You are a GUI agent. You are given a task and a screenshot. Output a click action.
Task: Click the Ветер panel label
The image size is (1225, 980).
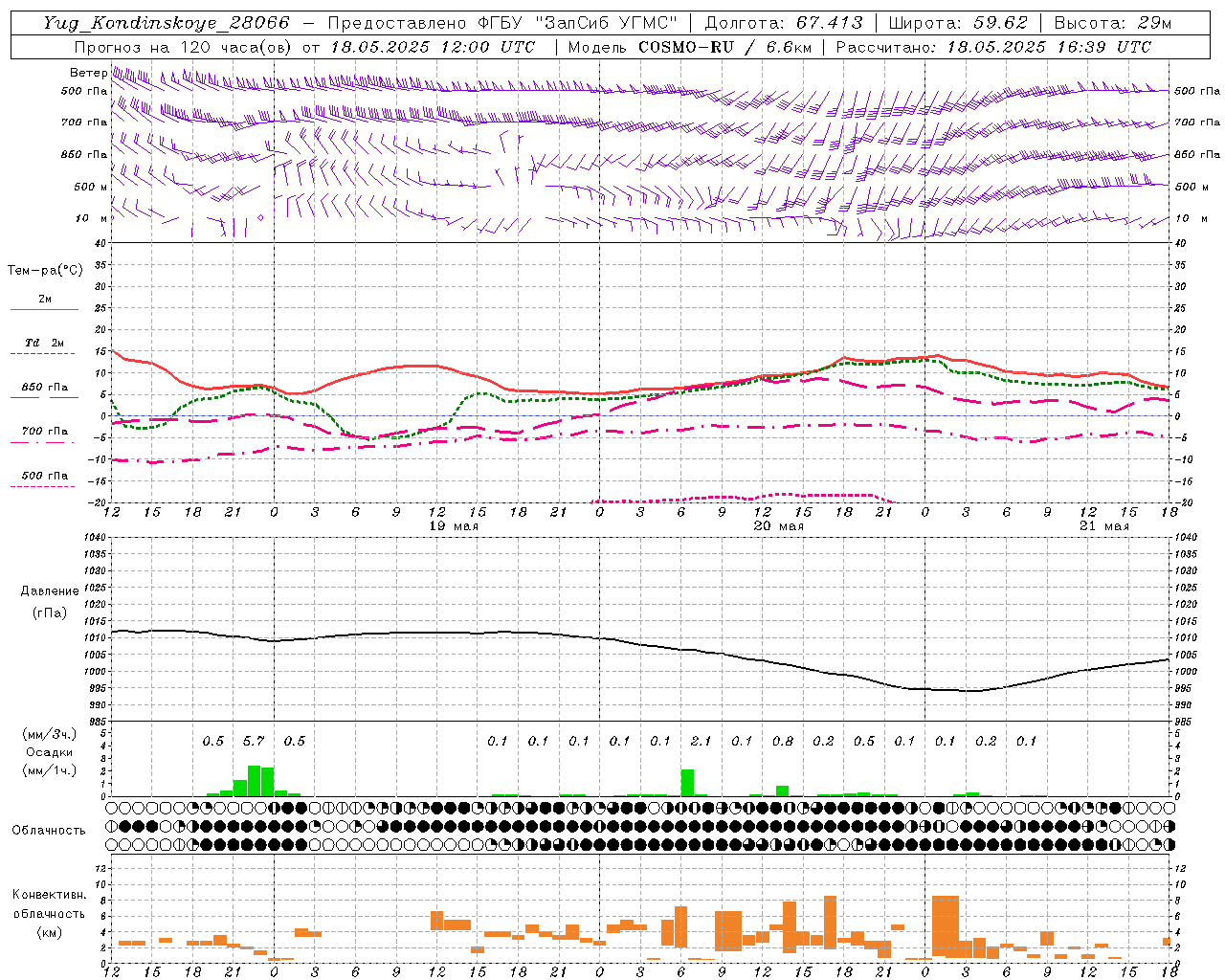coord(89,73)
